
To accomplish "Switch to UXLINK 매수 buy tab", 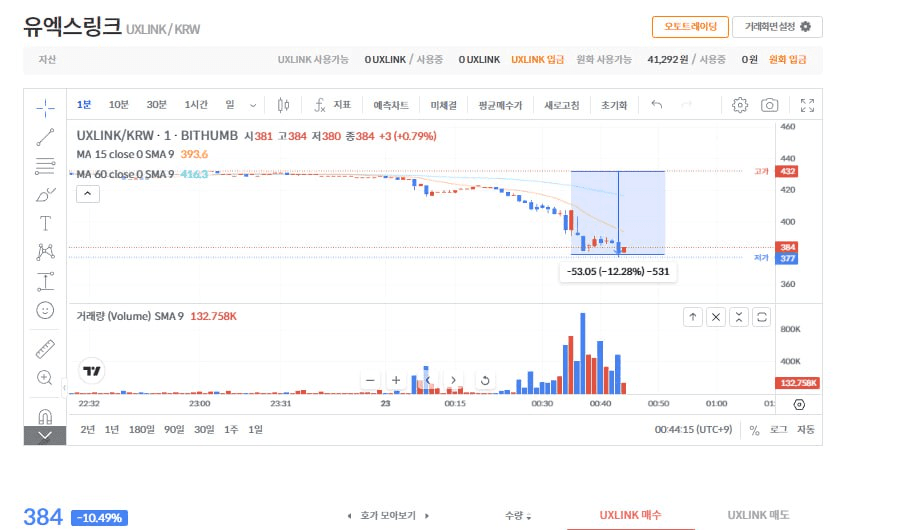I will click(630, 515).
